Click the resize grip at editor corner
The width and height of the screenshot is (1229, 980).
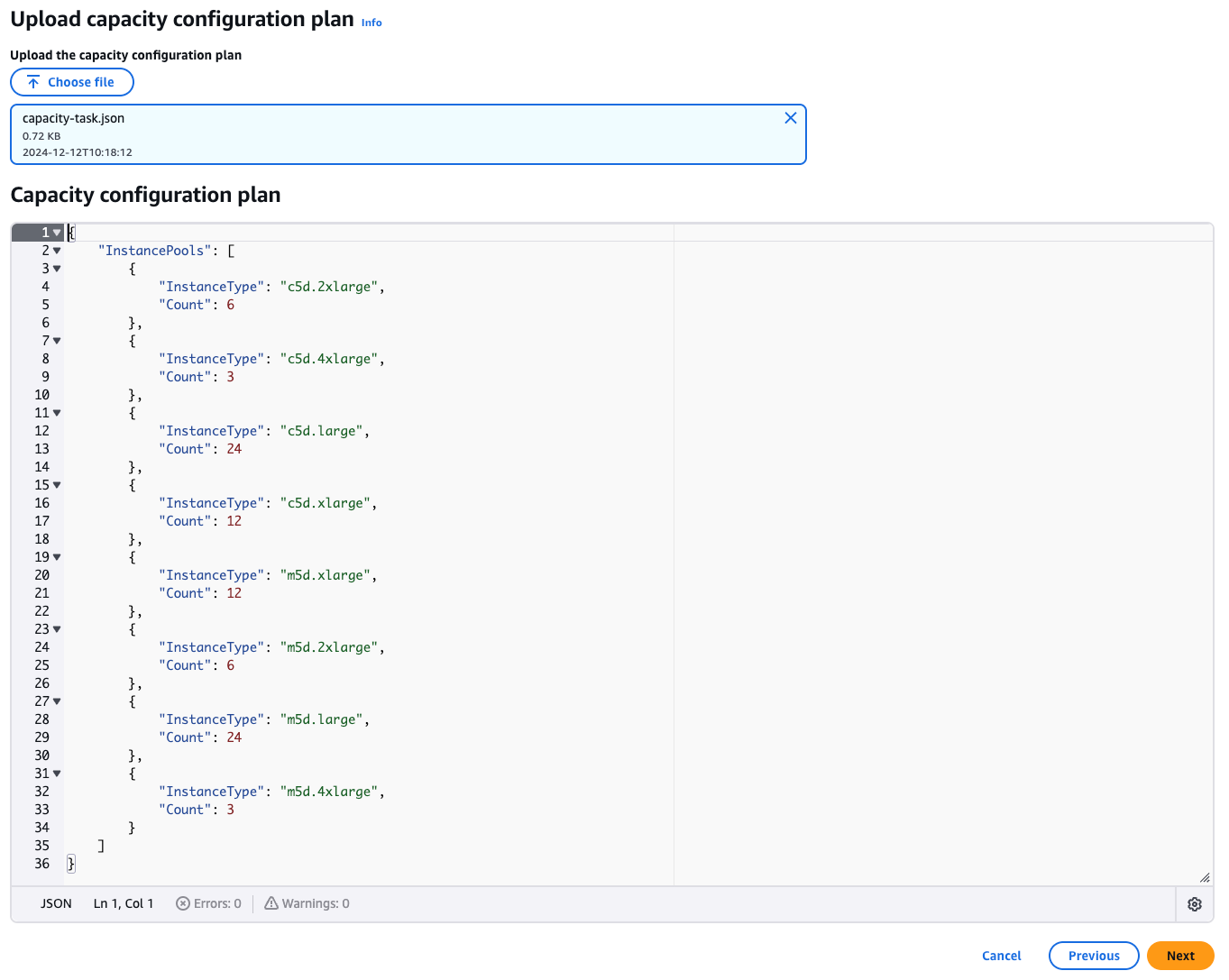point(1205,876)
